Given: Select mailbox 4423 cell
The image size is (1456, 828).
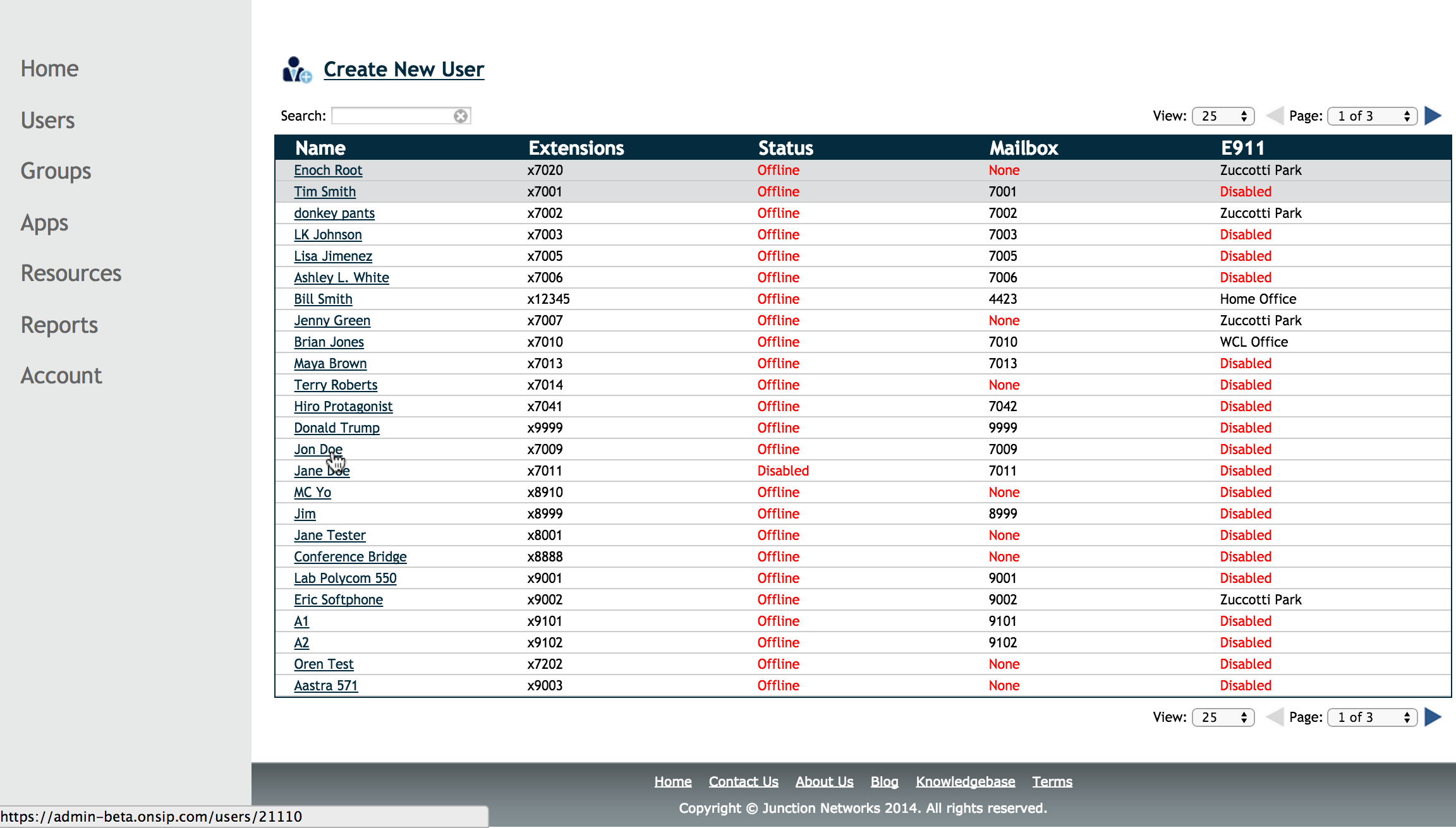Looking at the screenshot, I should point(1003,299).
